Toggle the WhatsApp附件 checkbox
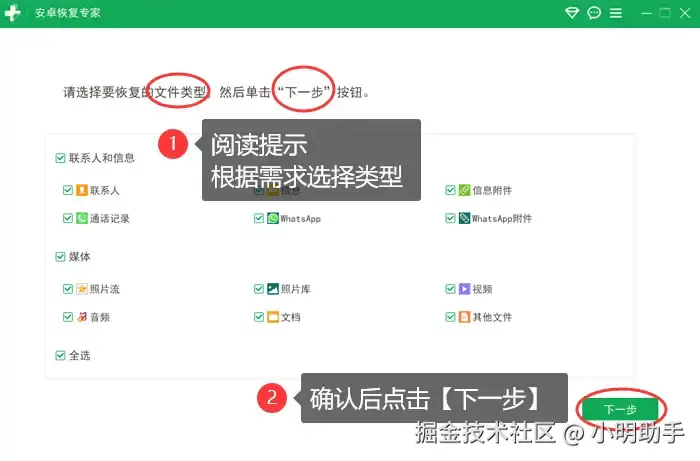 [x=450, y=218]
